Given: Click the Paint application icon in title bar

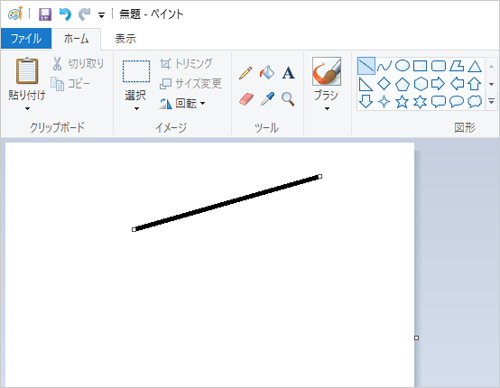Looking at the screenshot, I should pos(15,14).
